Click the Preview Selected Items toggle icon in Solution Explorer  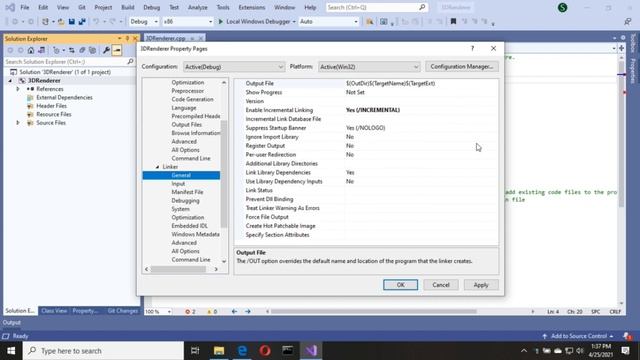[x=117, y=50]
